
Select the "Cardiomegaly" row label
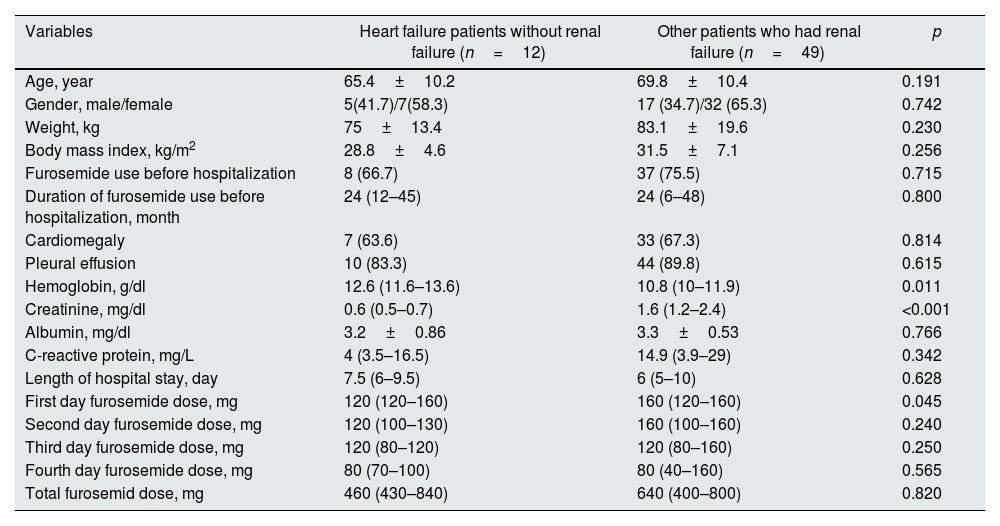69,241
